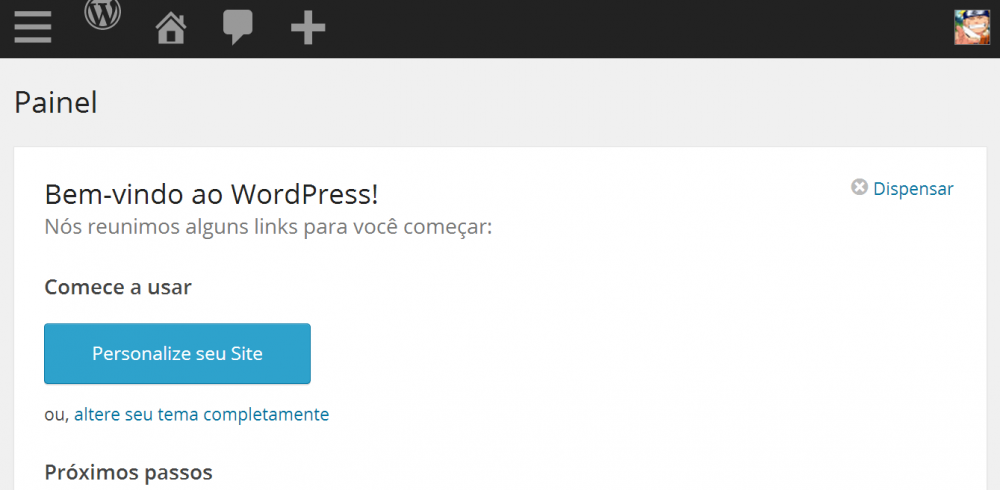
Task: Click the Nós reunimos alguns links subtitle
Action: pos(268,227)
